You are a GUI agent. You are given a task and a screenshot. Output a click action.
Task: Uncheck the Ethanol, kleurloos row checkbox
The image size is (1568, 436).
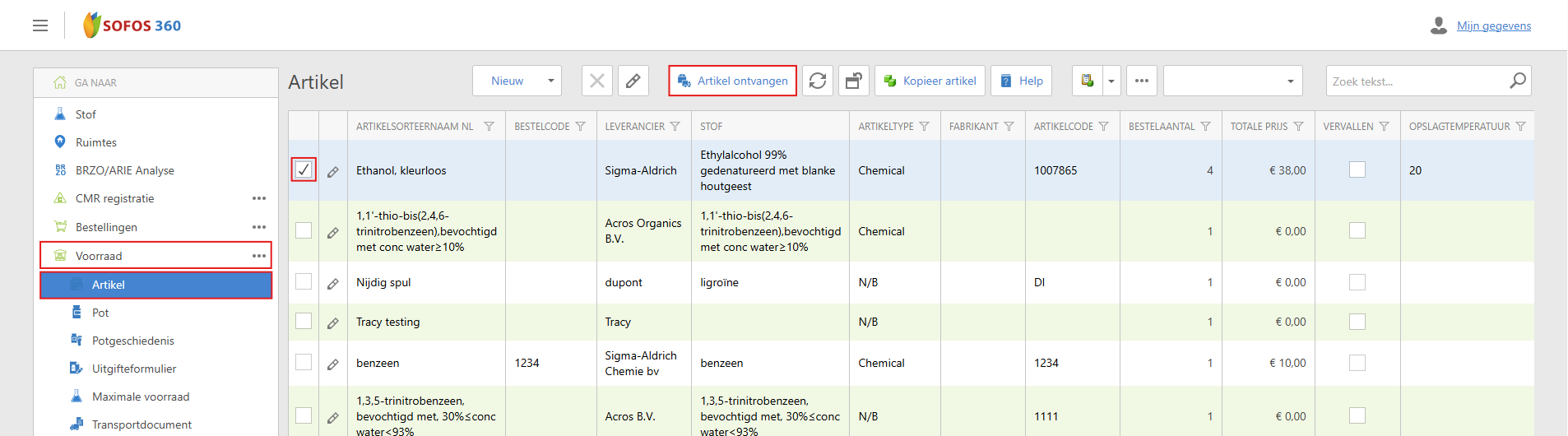pyautogui.click(x=304, y=169)
